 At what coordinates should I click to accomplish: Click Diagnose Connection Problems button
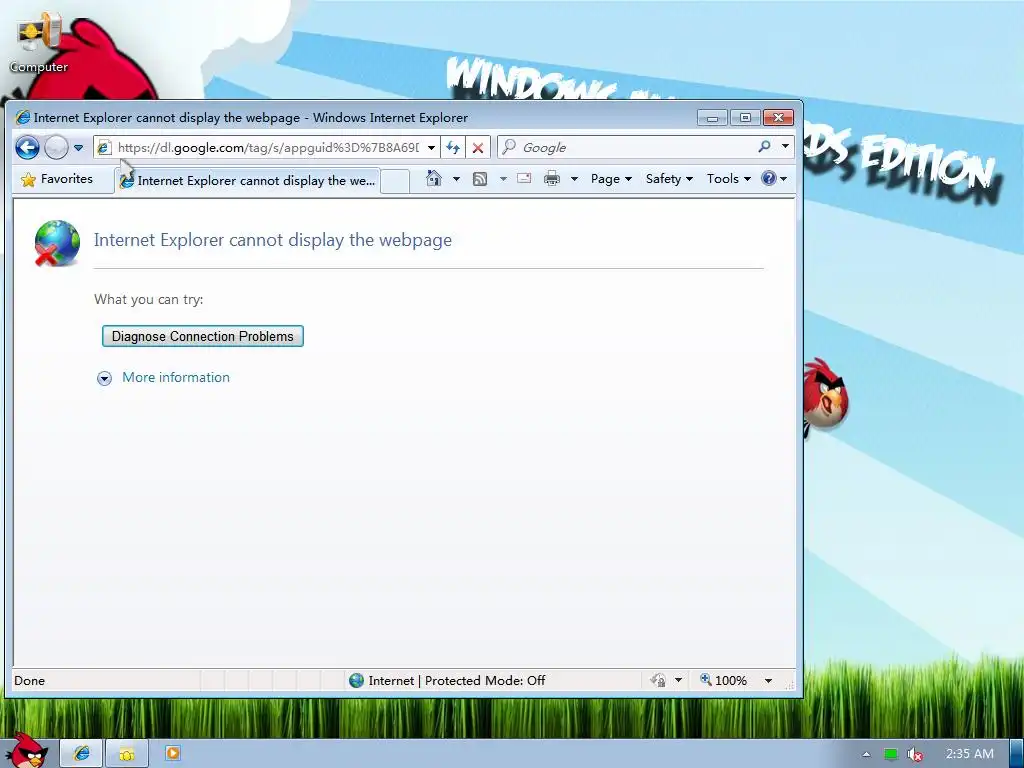(202, 336)
